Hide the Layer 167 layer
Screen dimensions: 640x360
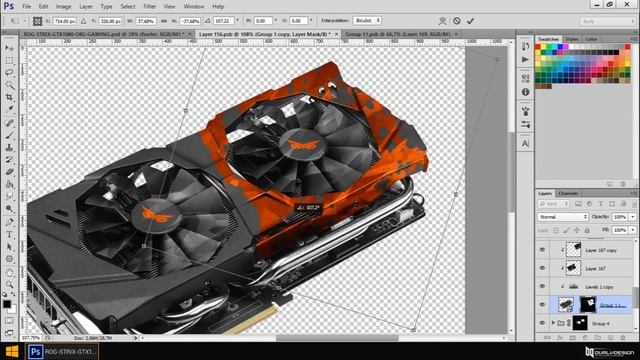[542, 268]
